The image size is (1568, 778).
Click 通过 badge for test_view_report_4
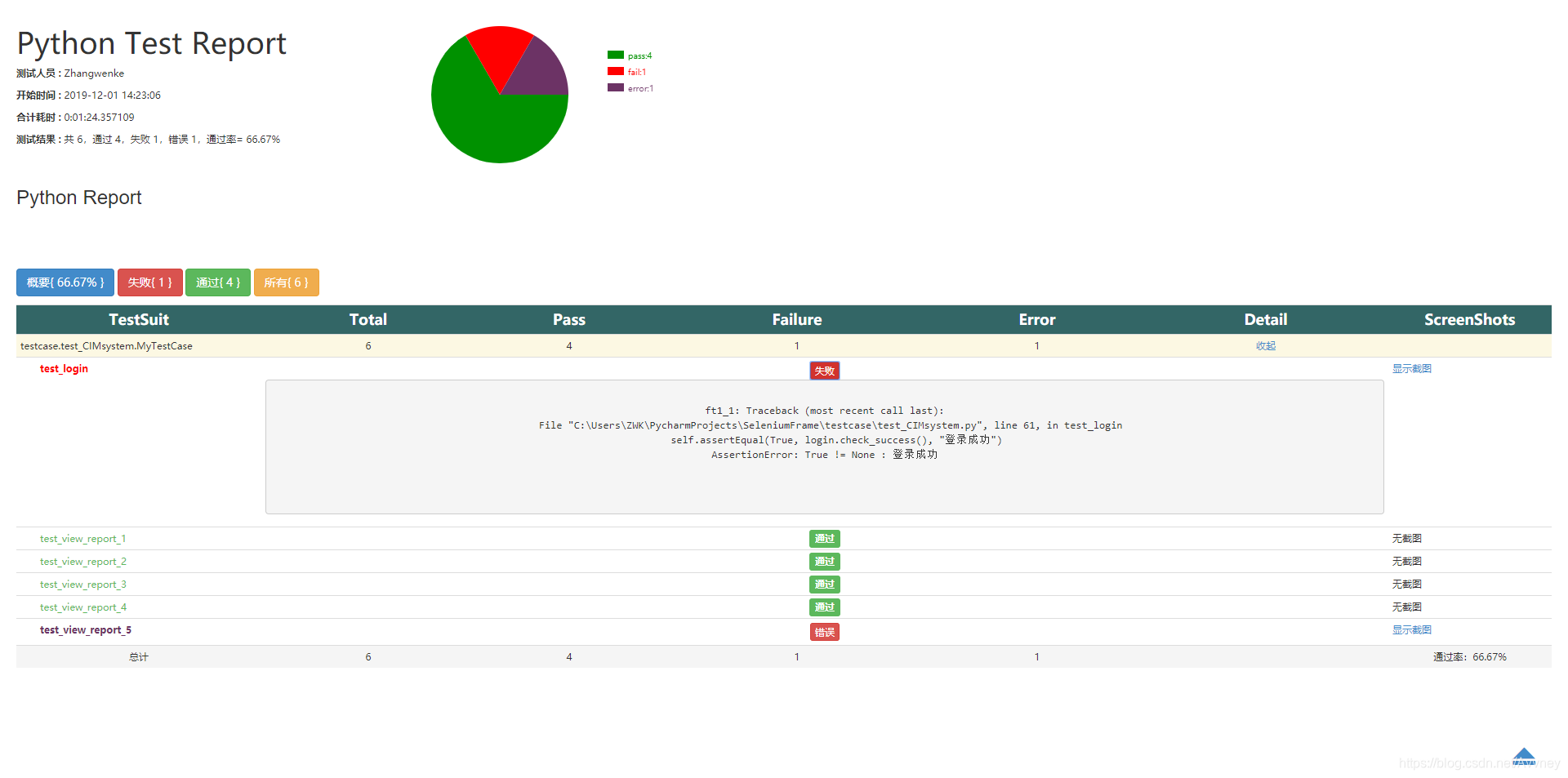(x=825, y=607)
